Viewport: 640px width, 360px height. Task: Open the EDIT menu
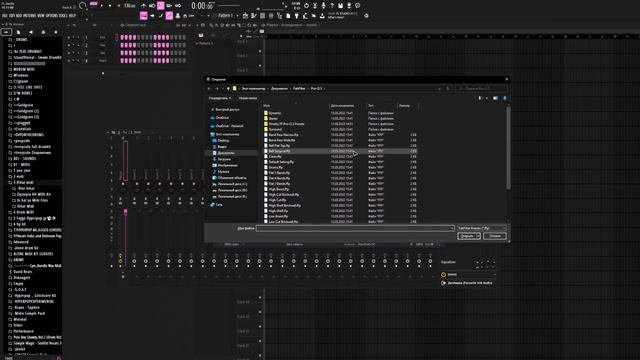click(12, 16)
